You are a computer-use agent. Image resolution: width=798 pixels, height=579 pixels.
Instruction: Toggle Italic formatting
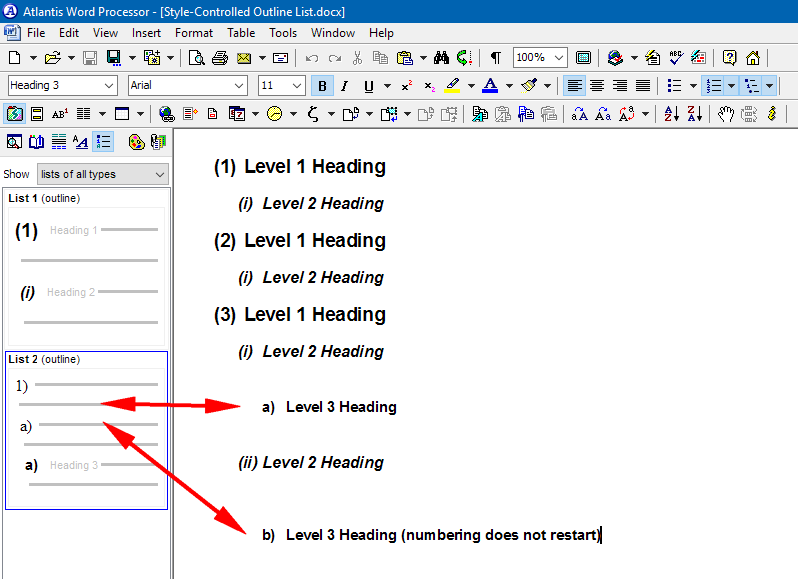344,86
